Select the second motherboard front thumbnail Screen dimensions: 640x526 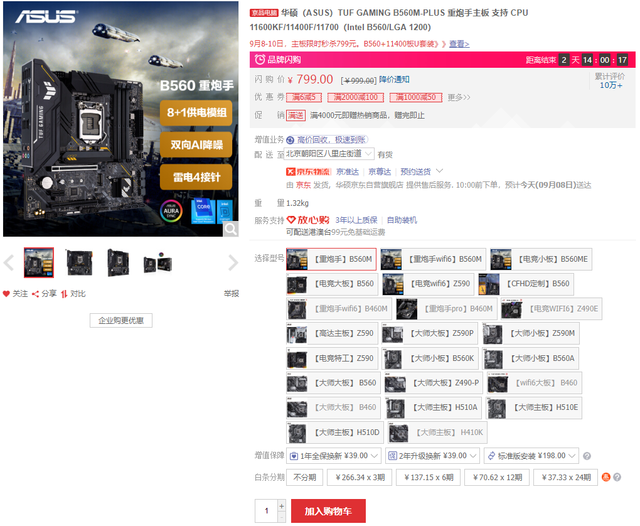(79, 263)
